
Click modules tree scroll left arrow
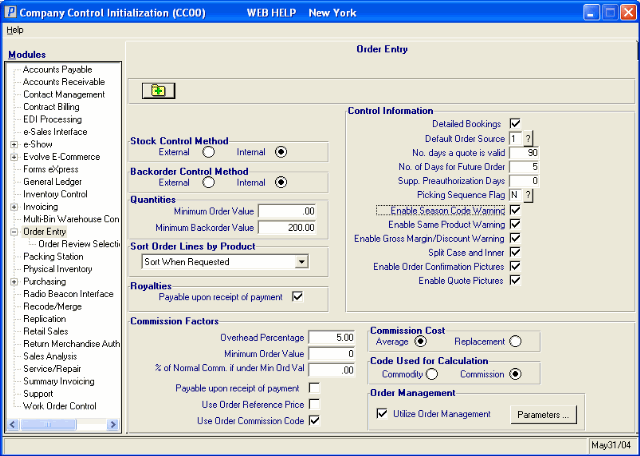pyautogui.click(x=13, y=425)
